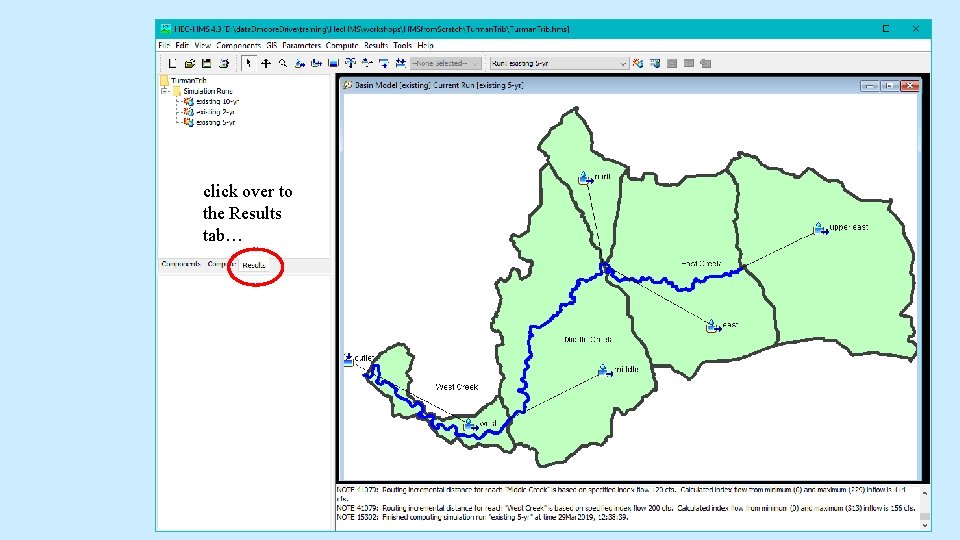Collapse the Simulation Runs tree node

pos(165,91)
